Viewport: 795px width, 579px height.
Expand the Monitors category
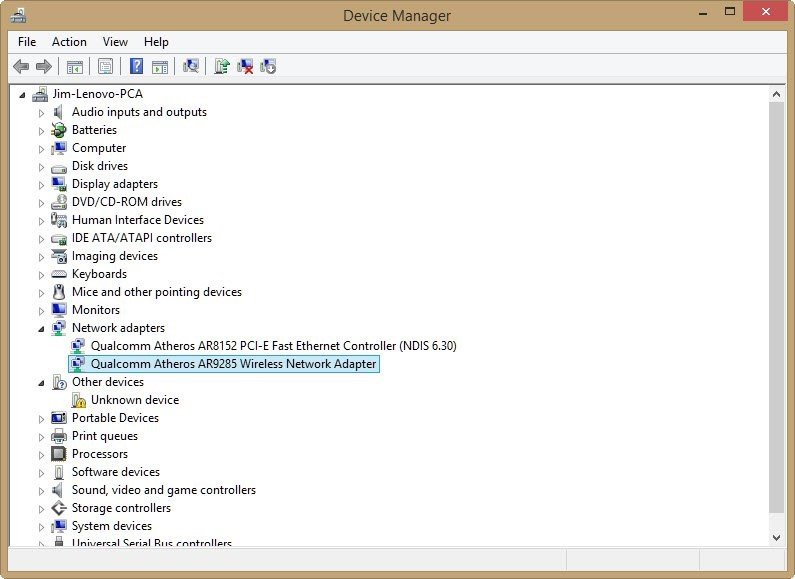click(41, 310)
